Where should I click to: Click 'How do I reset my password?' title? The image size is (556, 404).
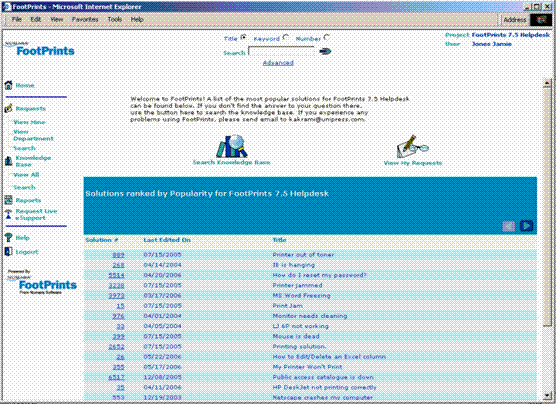point(319,275)
